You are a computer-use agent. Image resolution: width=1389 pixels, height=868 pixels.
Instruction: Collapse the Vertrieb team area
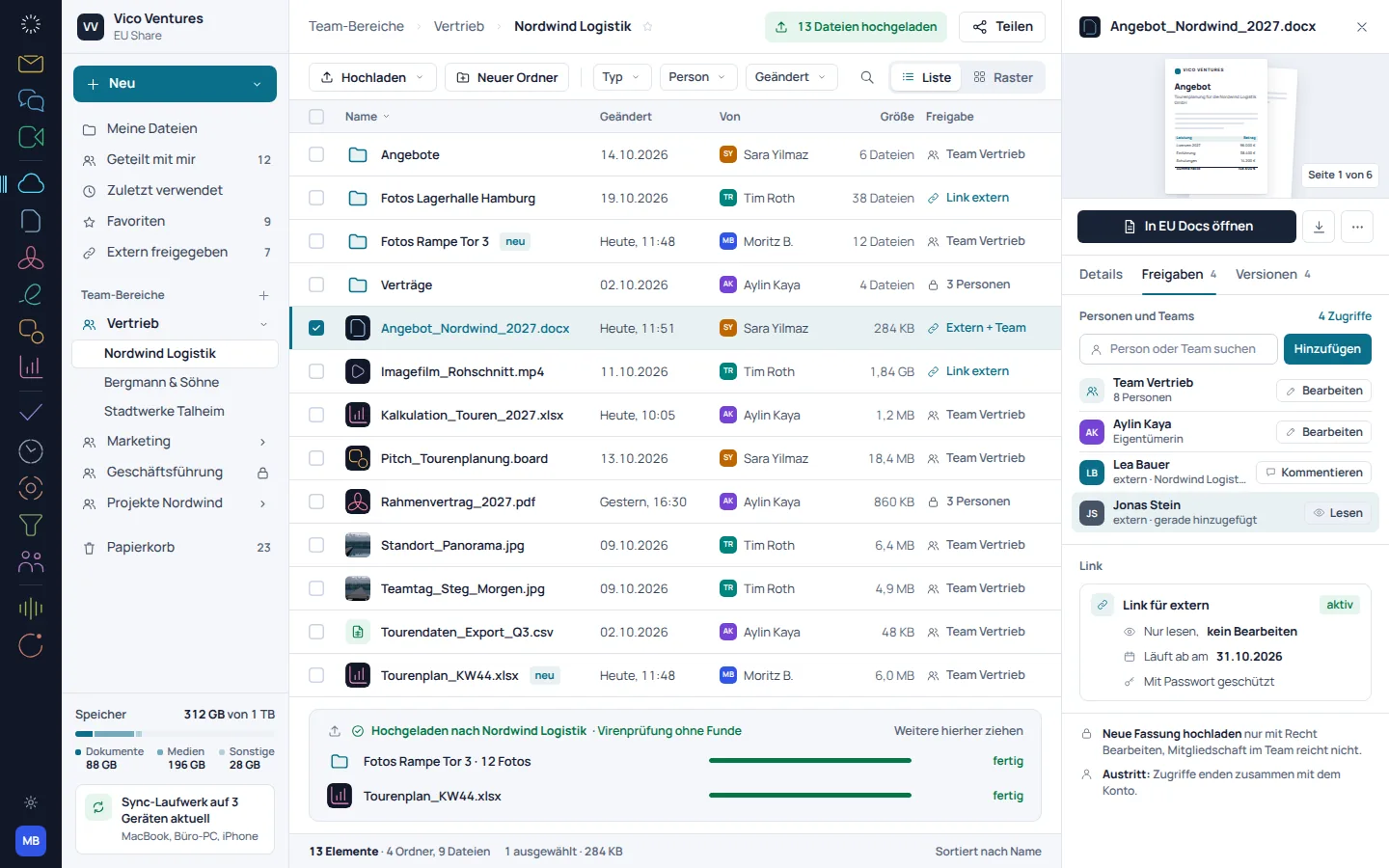263,324
